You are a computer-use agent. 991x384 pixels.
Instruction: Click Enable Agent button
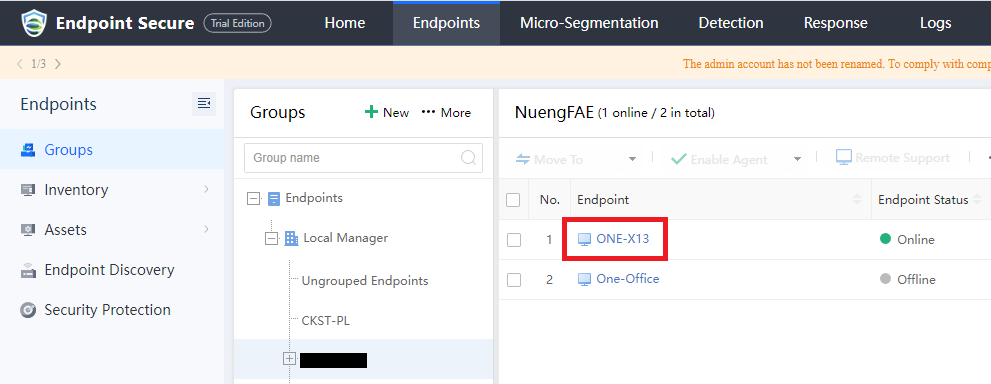pos(719,160)
